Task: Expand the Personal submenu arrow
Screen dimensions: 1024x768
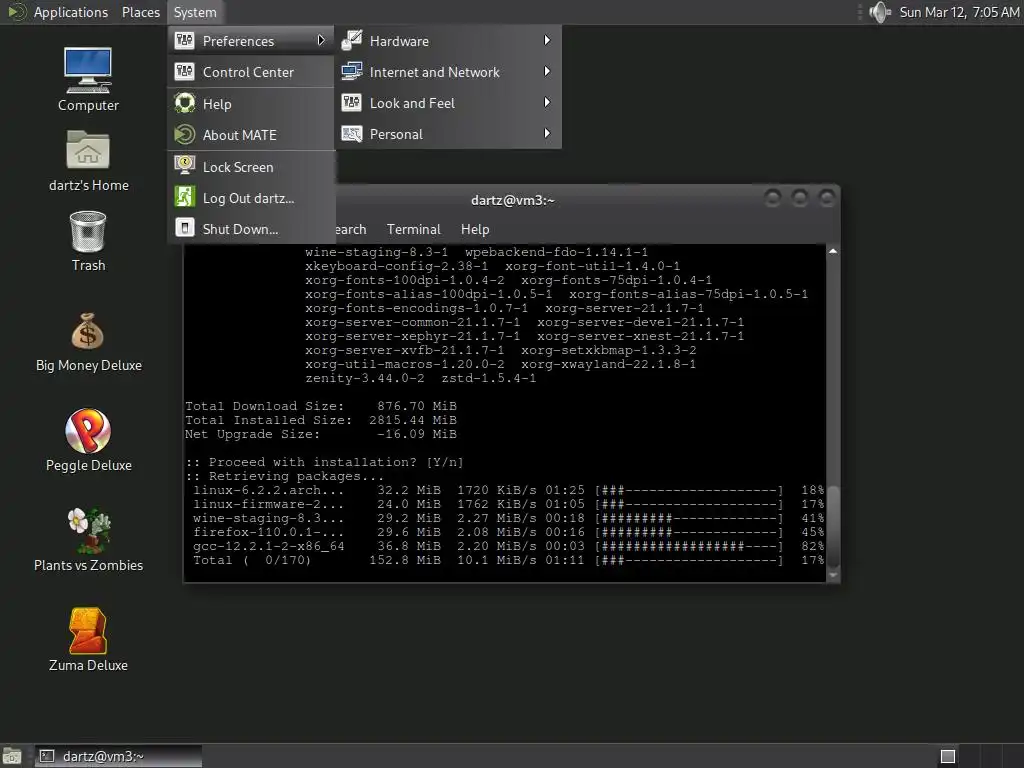Action: [547, 133]
